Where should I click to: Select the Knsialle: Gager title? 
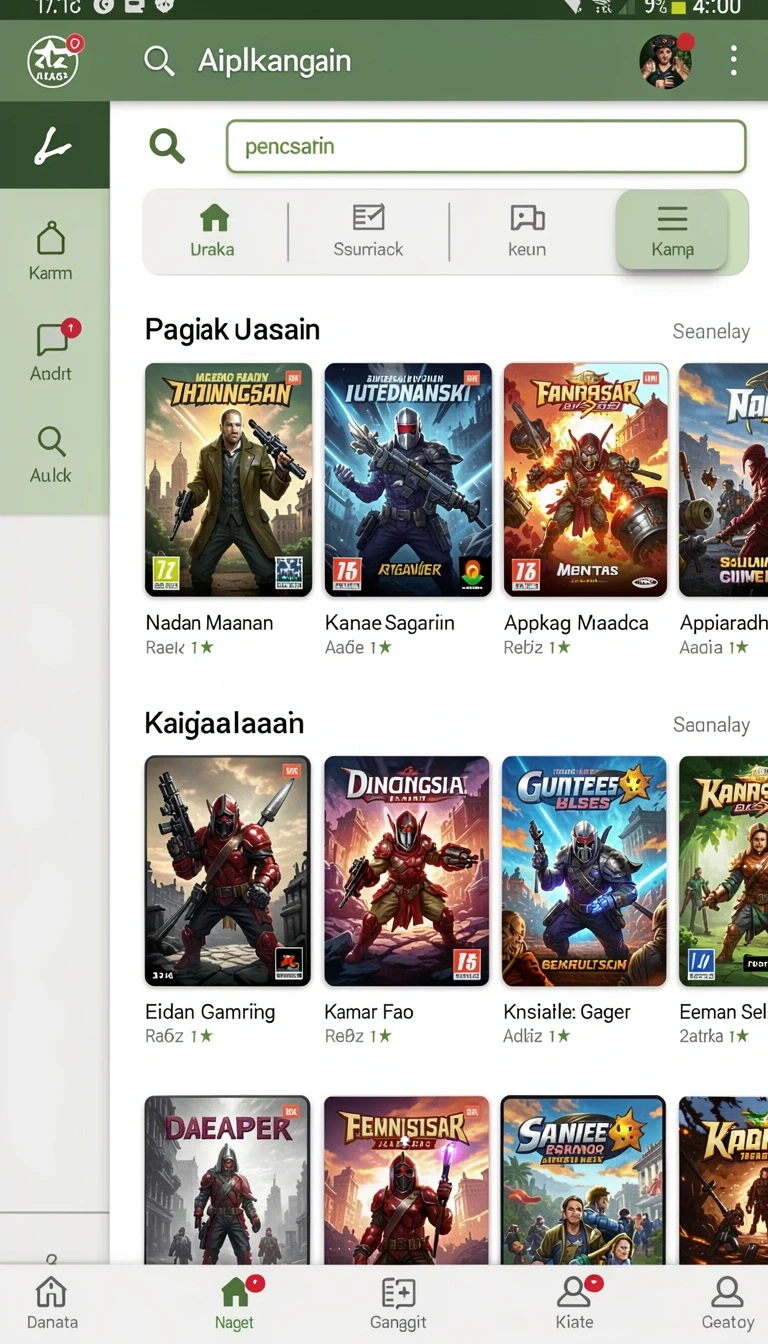coord(567,1012)
